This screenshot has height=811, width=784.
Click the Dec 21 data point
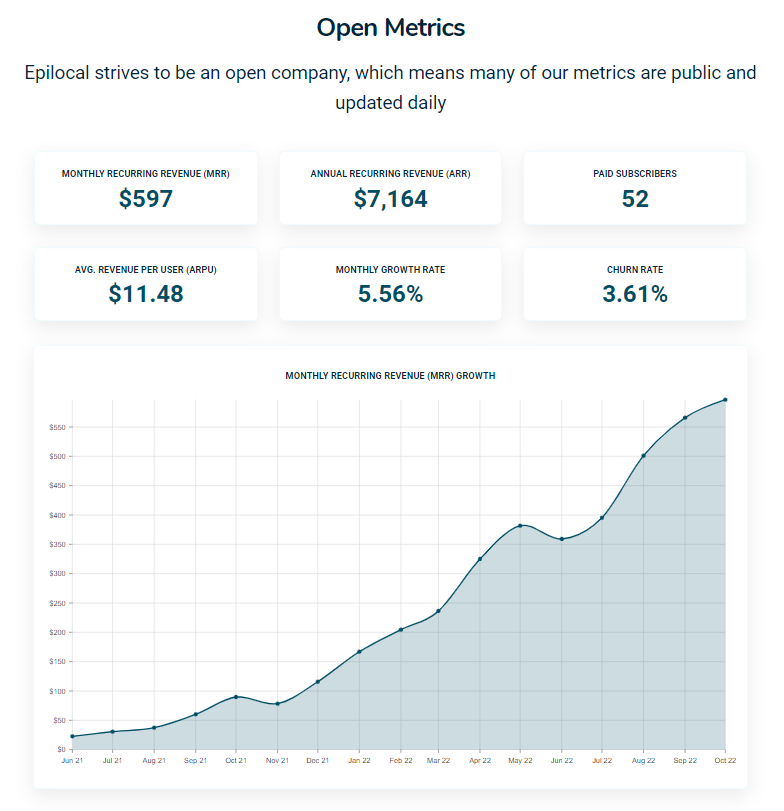point(318,682)
